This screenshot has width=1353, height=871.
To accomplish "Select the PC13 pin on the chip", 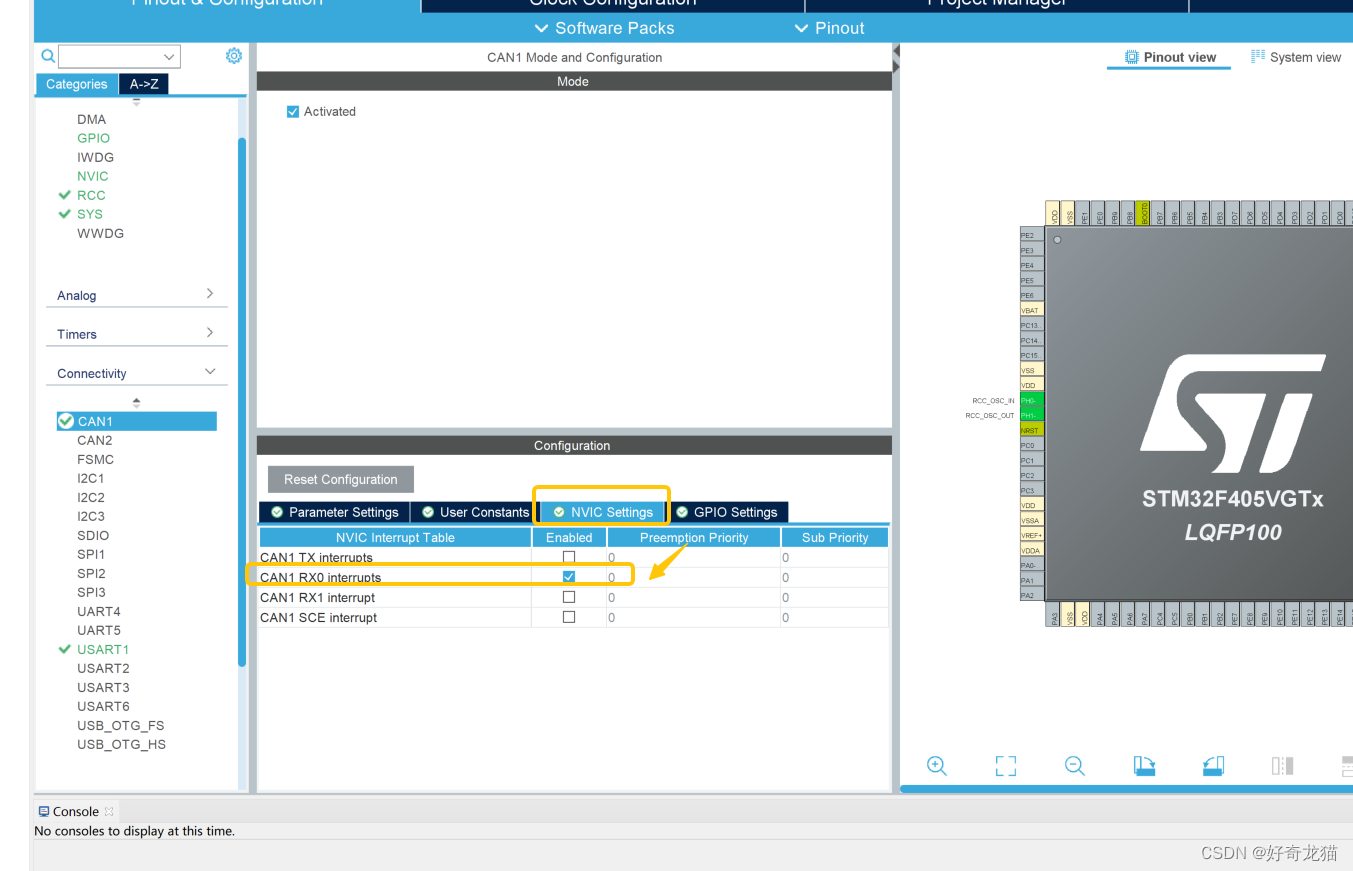I will point(1031,325).
